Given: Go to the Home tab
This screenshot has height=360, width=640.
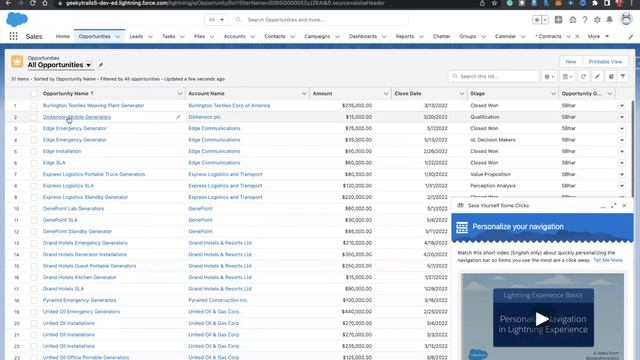Looking at the screenshot, I should (62, 36).
